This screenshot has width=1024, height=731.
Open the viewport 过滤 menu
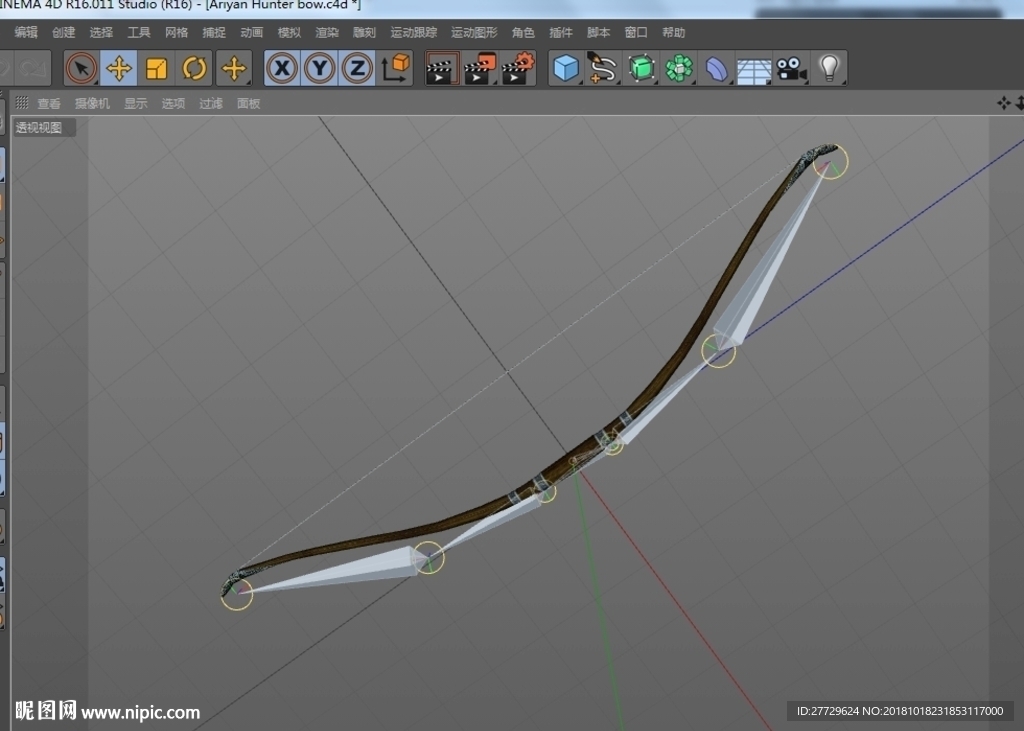tap(211, 103)
